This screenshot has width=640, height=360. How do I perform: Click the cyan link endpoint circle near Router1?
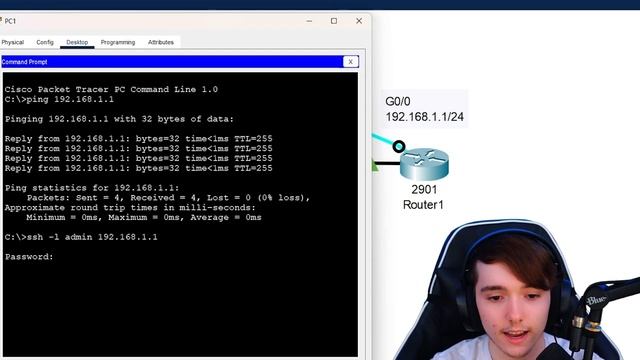(399, 146)
